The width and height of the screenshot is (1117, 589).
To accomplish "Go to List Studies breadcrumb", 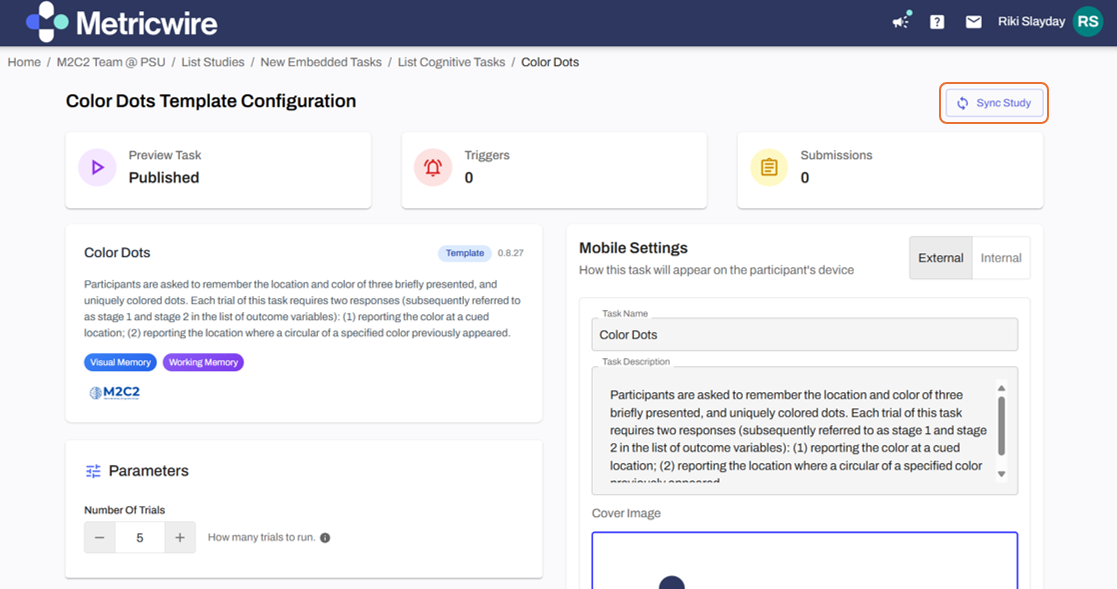I will pos(213,62).
